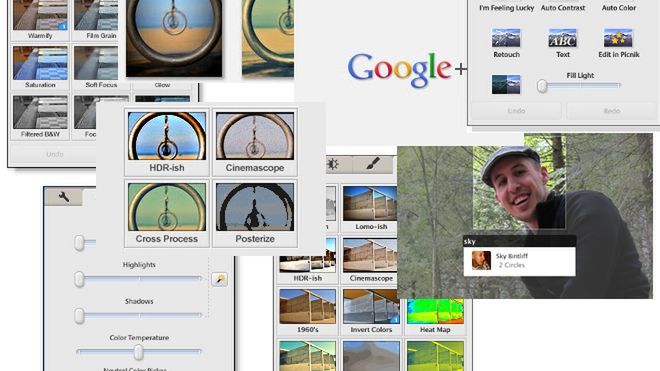The width and height of the screenshot is (660, 371).
Task: Click the Fill Light preview icon
Action: pos(506,84)
